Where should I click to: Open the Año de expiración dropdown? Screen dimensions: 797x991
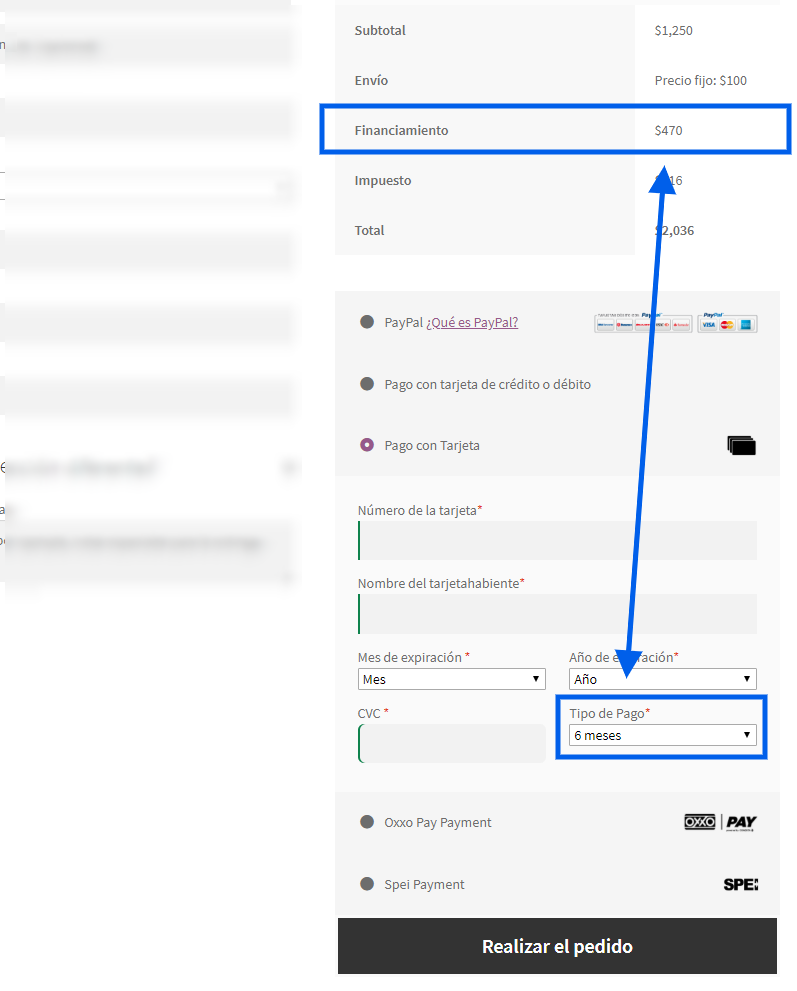point(662,679)
